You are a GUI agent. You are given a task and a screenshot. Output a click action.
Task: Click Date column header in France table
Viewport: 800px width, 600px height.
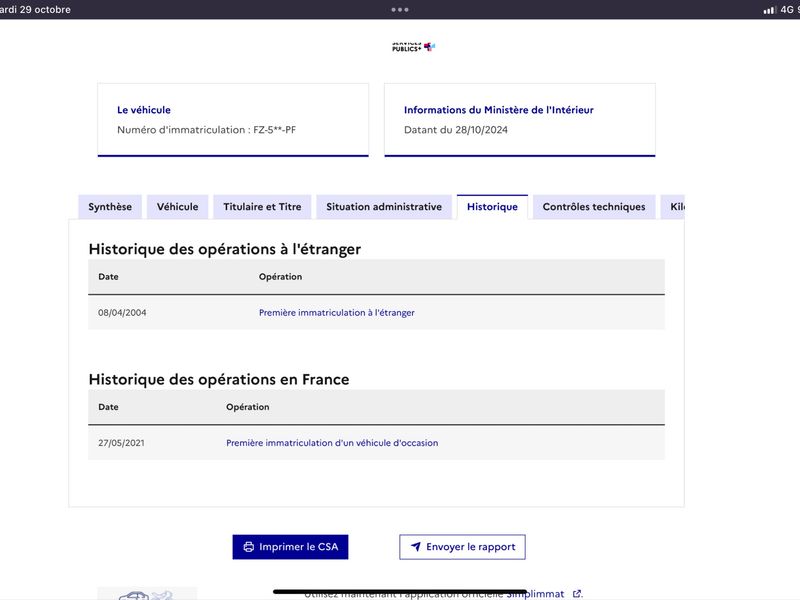(108, 407)
